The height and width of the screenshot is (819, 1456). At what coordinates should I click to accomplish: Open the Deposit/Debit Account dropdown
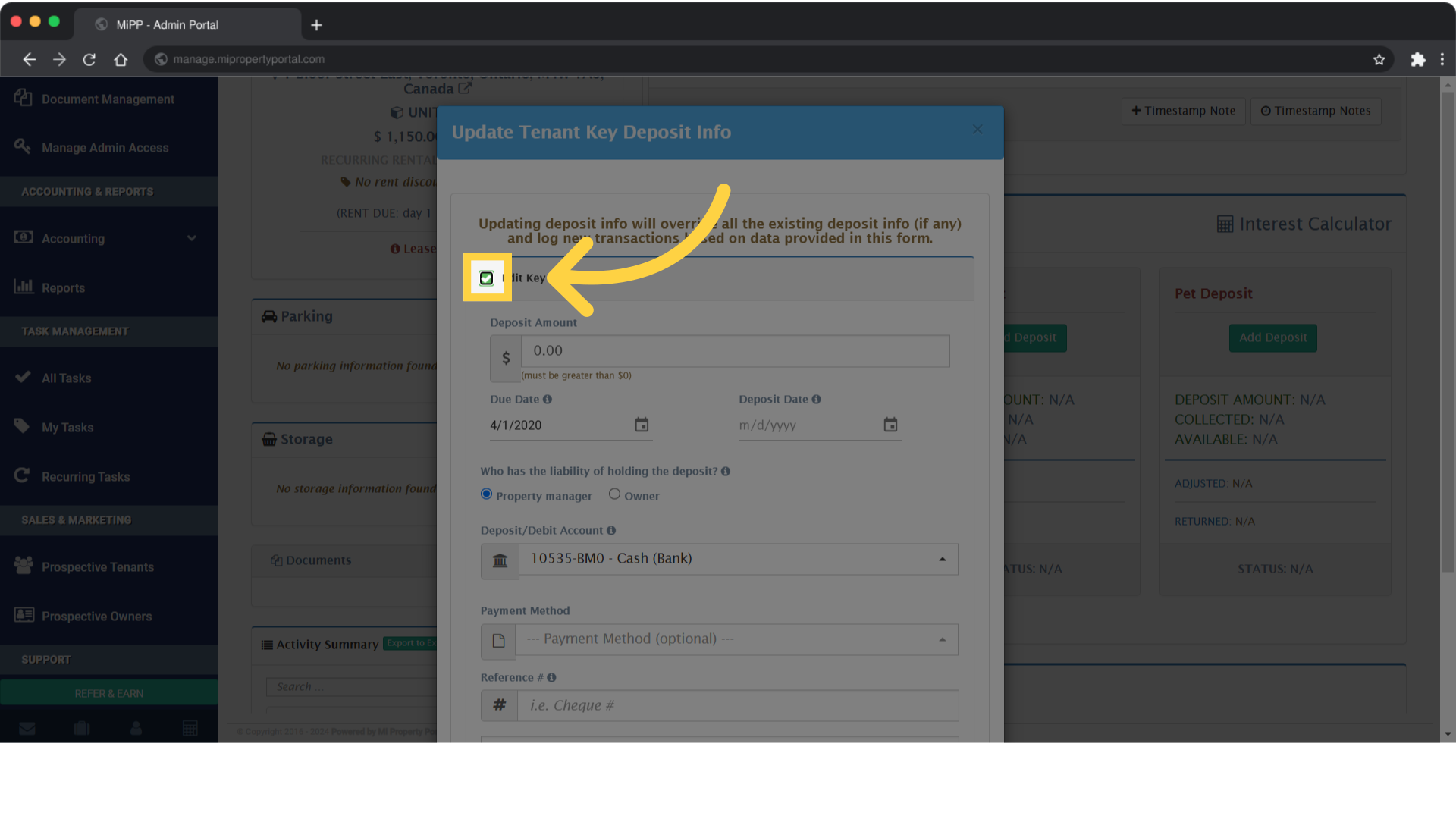point(738,559)
